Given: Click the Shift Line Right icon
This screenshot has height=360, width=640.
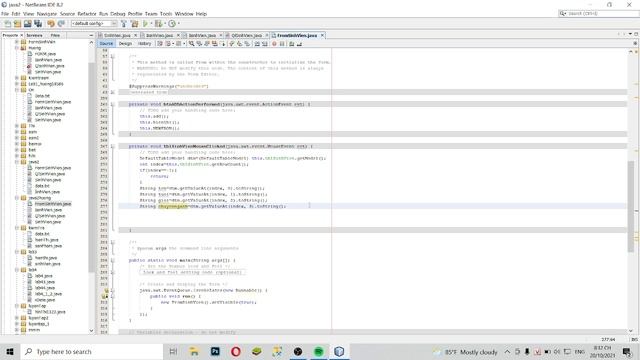Looking at the screenshot, I should 264,44.
